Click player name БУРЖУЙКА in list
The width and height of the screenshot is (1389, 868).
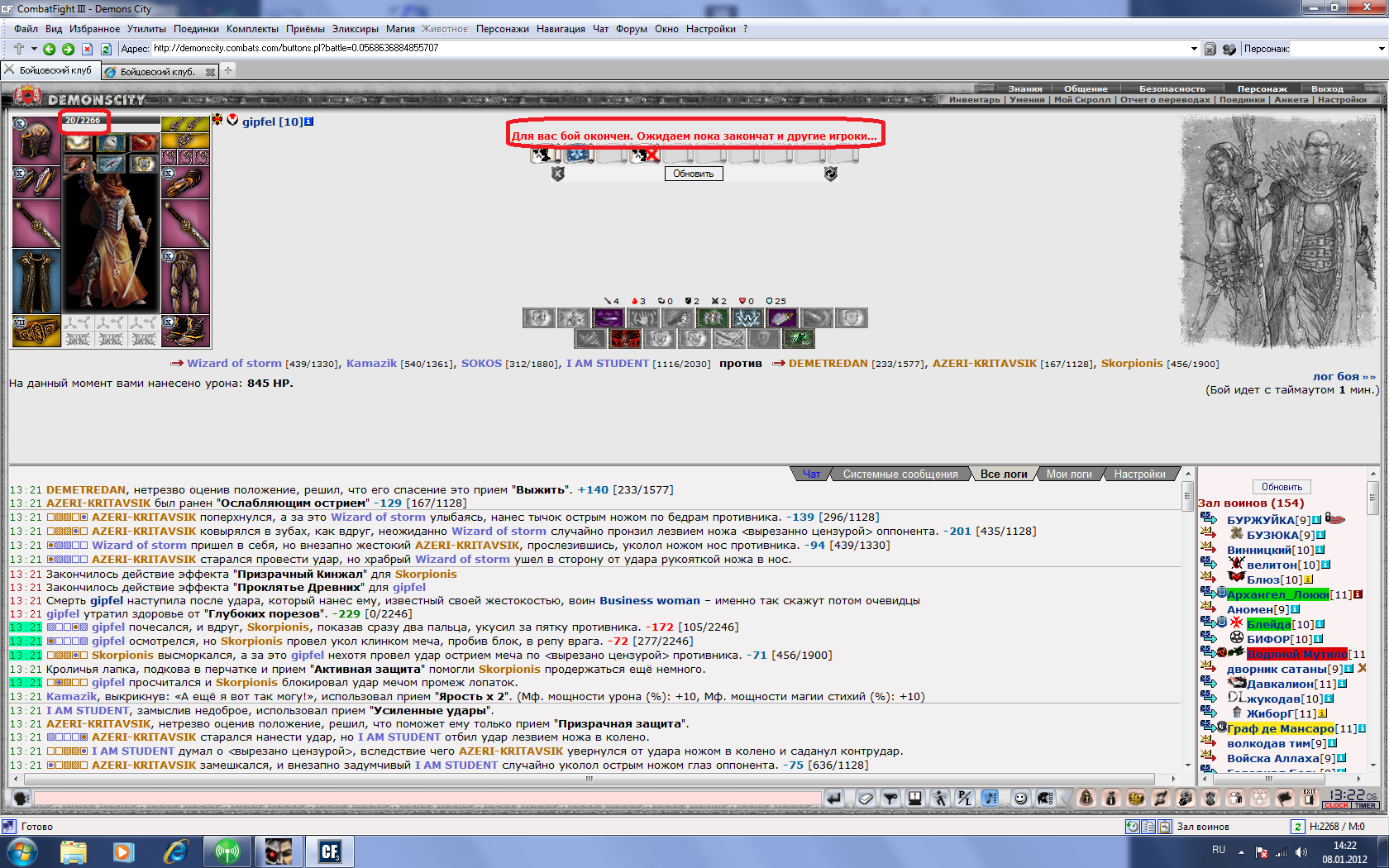point(1261,520)
